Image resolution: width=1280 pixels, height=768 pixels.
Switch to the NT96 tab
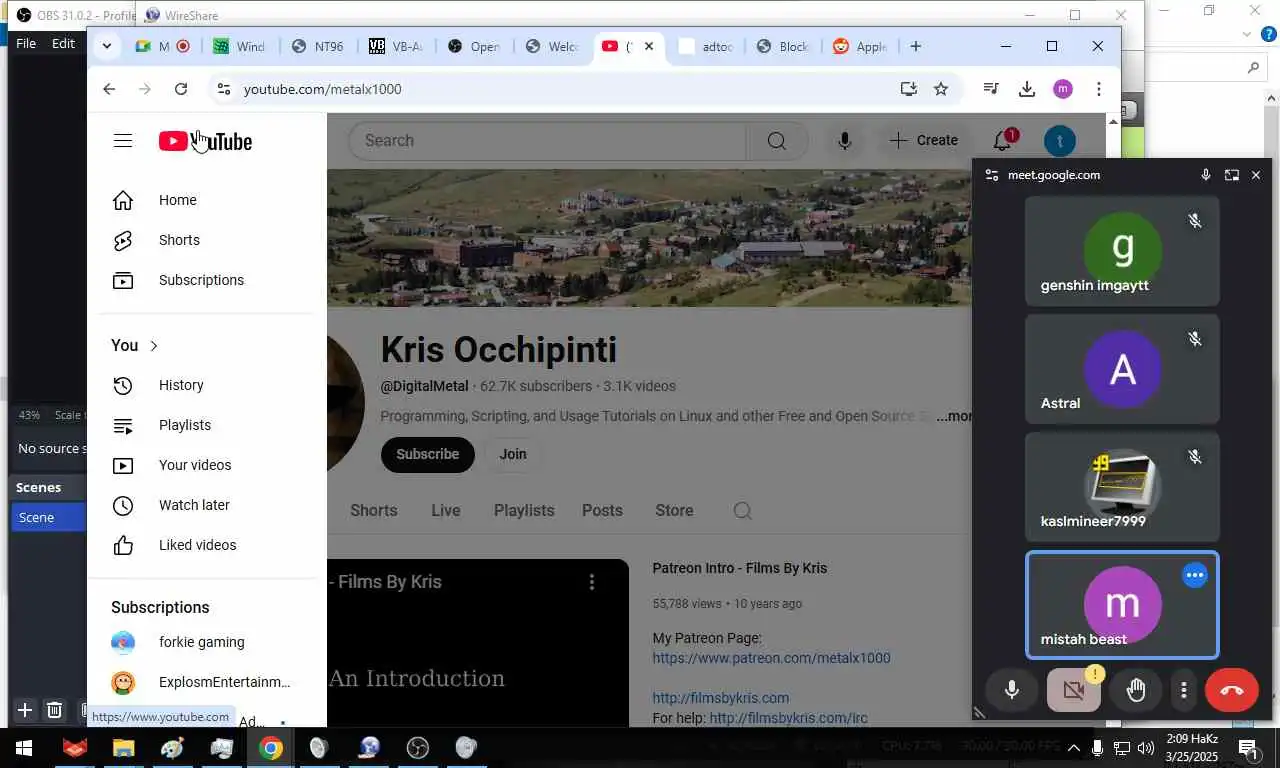(319, 46)
